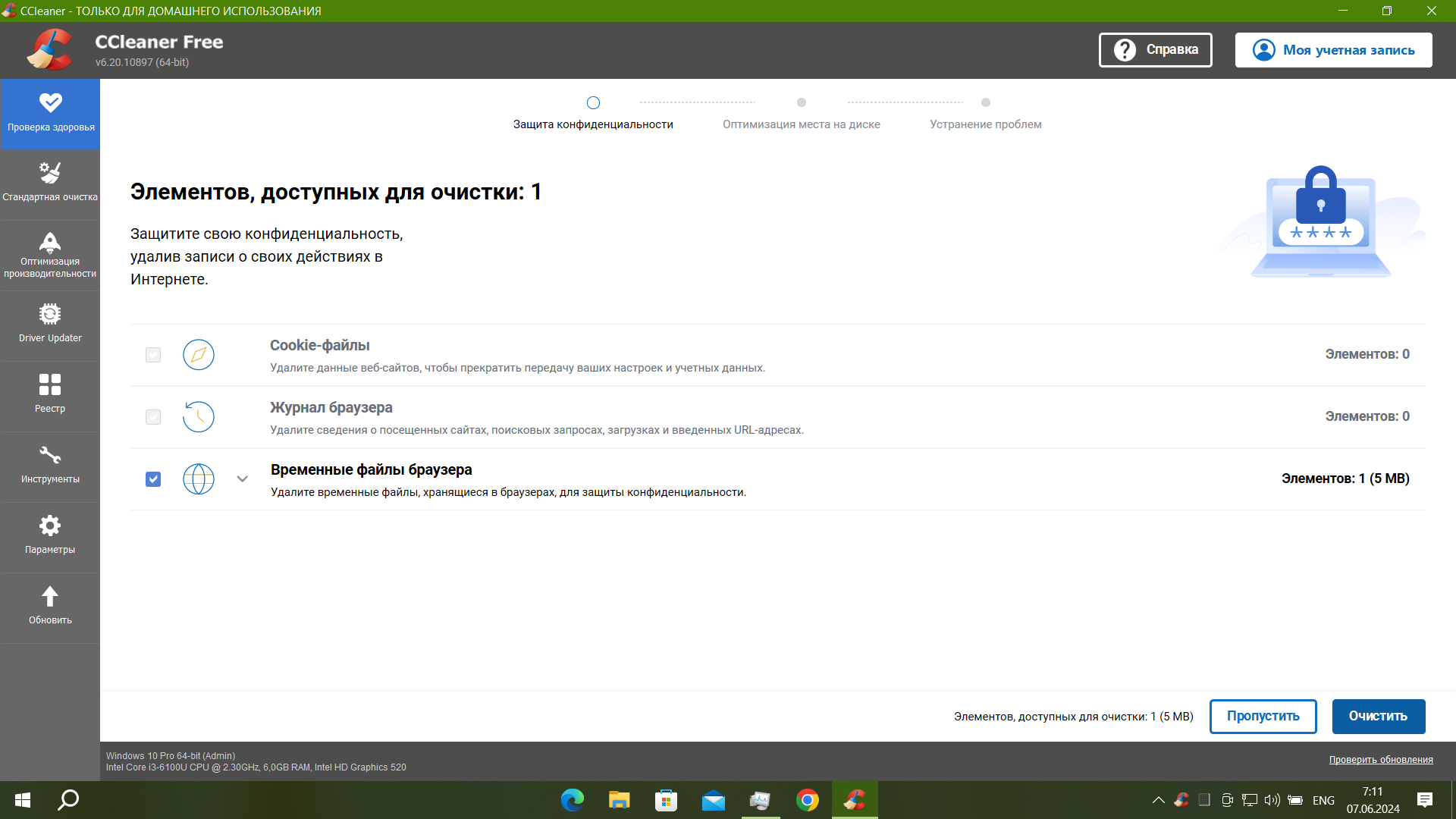
Task: Click the Временные файлы браузера title
Action: 372,470
